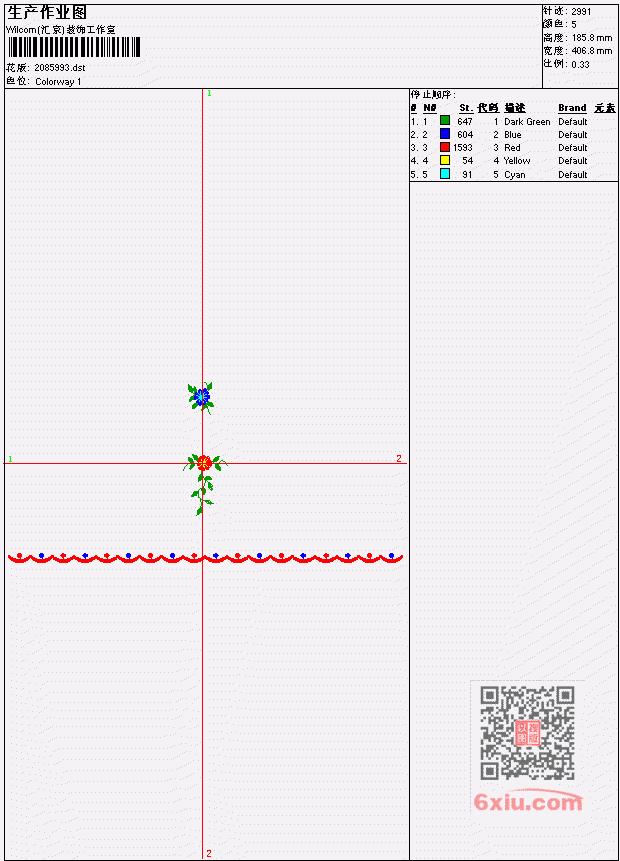
Task: Click the Red color swatch
Action: click(445, 147)
